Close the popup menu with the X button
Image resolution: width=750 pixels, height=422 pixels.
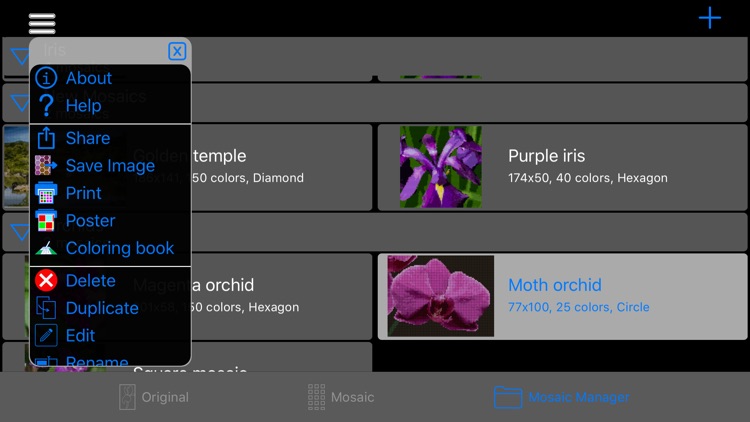coord(177,51)
